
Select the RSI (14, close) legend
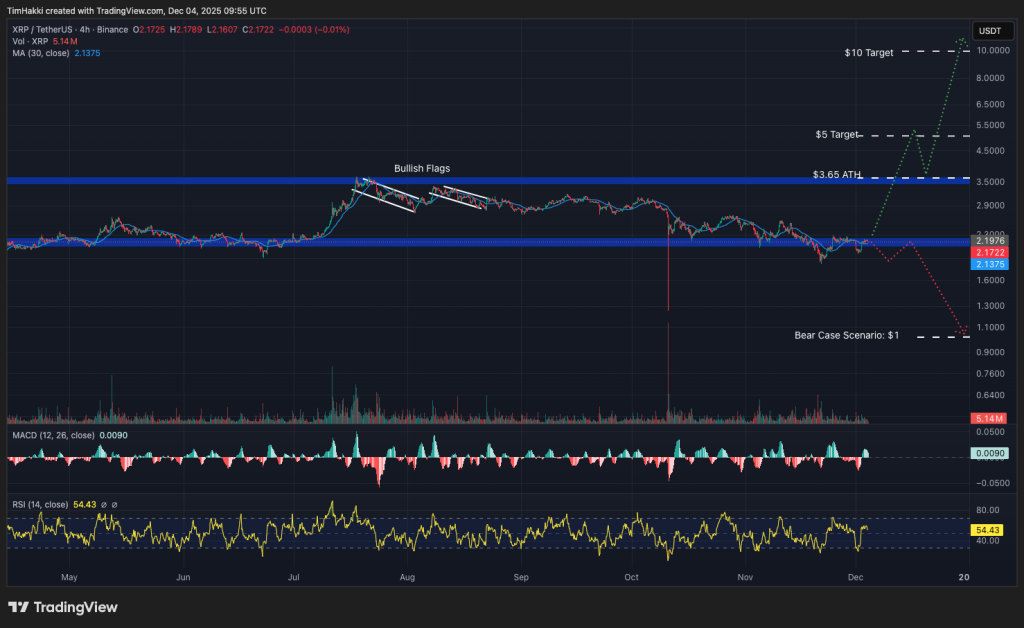click(40, 504)
